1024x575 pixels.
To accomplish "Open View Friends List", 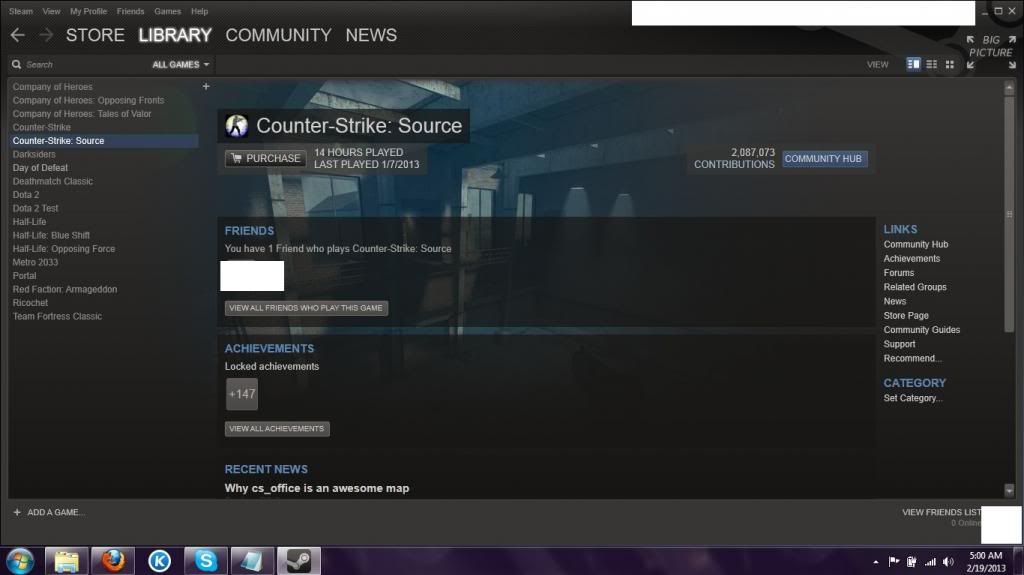I will coord(941,512).
